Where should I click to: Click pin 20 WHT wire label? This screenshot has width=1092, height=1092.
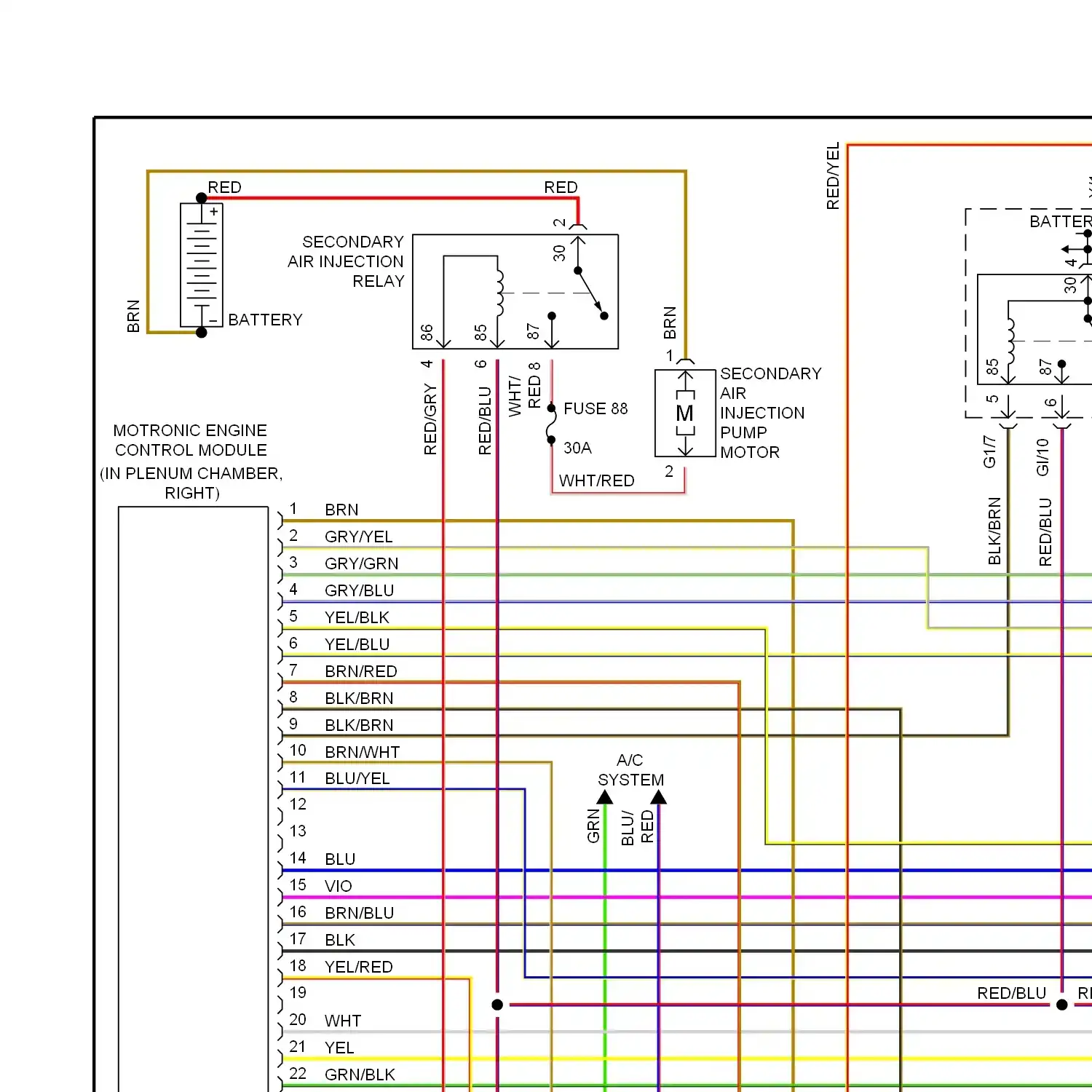click(343, 1021)
